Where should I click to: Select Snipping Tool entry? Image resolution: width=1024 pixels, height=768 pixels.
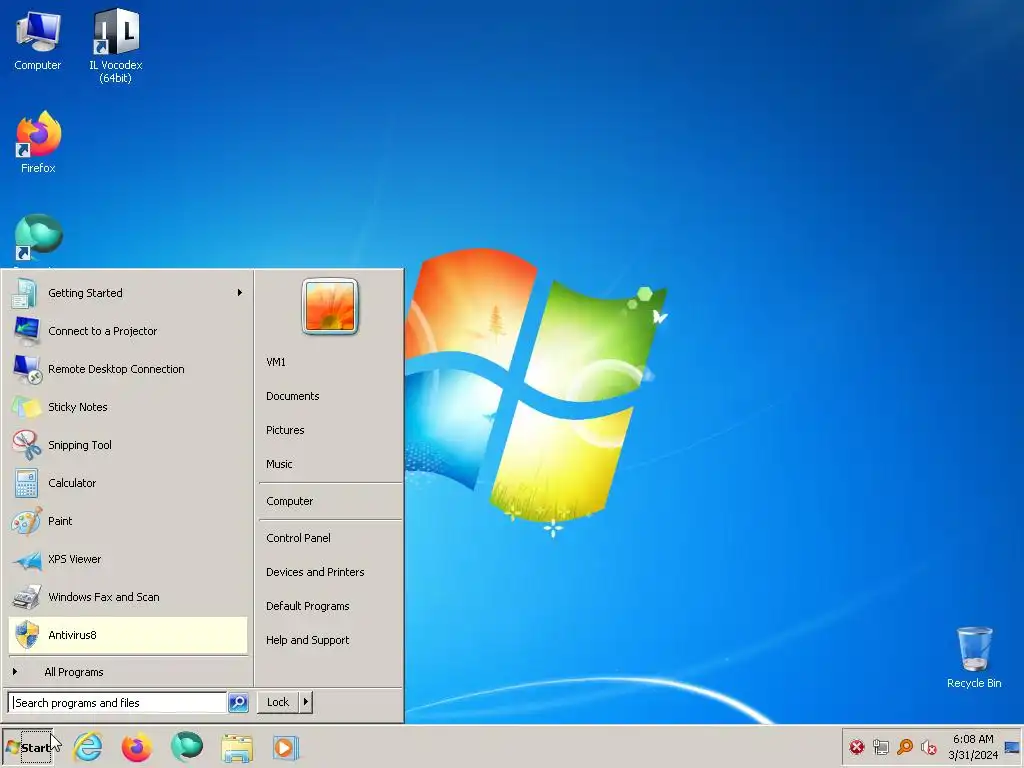coord(128,445)
